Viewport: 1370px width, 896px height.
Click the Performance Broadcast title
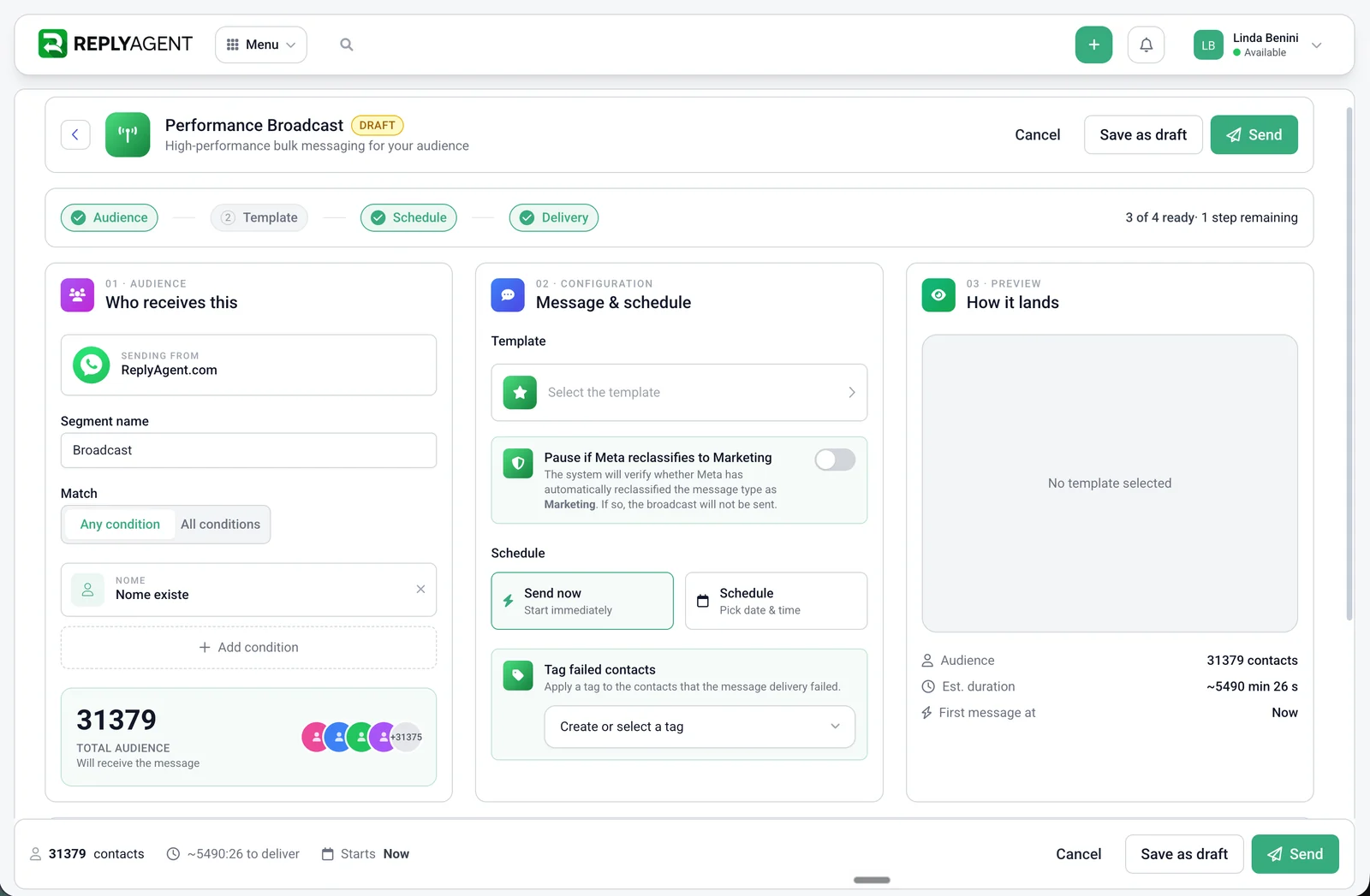(254, 125)
